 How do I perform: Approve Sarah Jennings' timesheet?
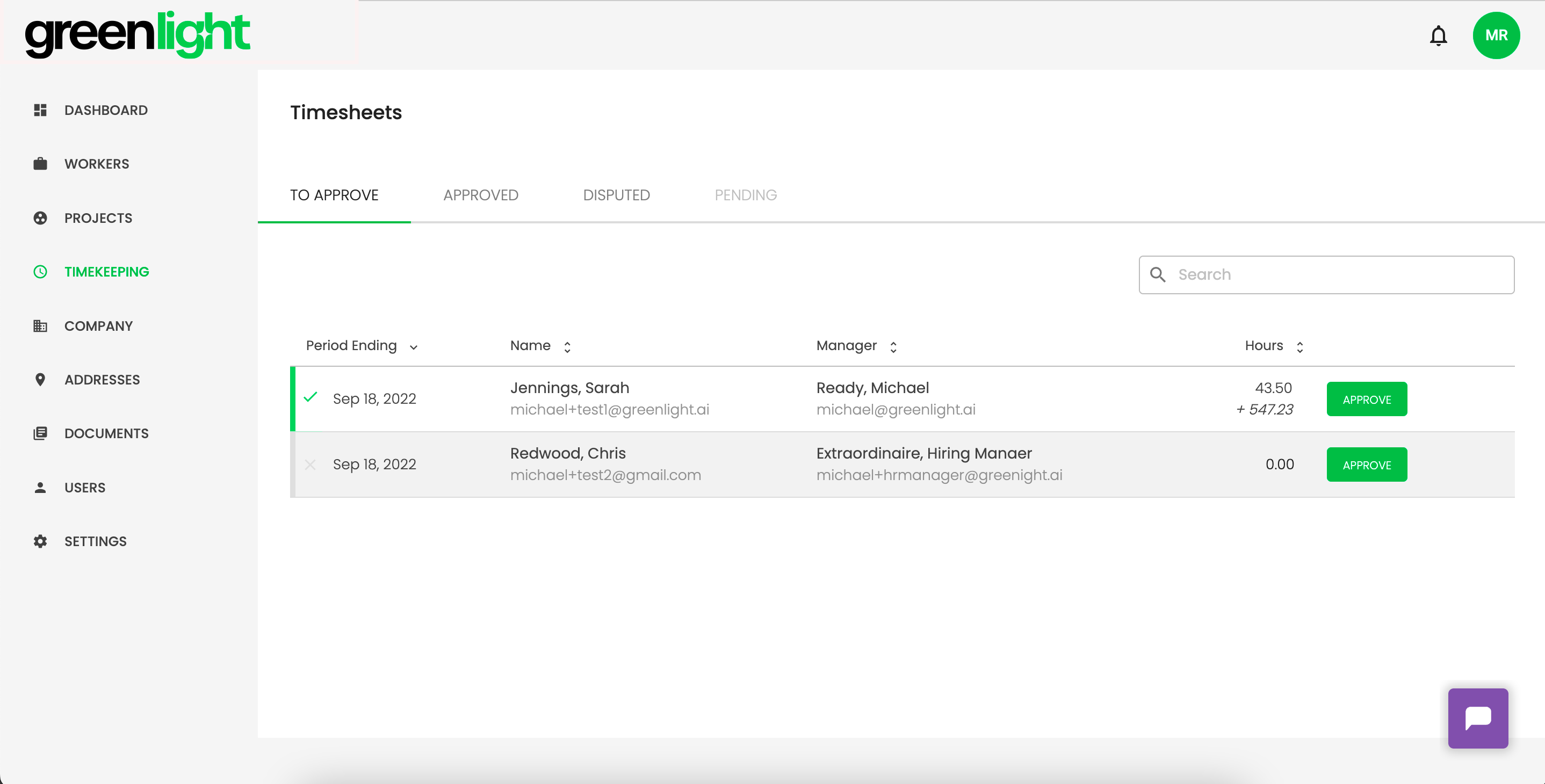click(1366, 399)
